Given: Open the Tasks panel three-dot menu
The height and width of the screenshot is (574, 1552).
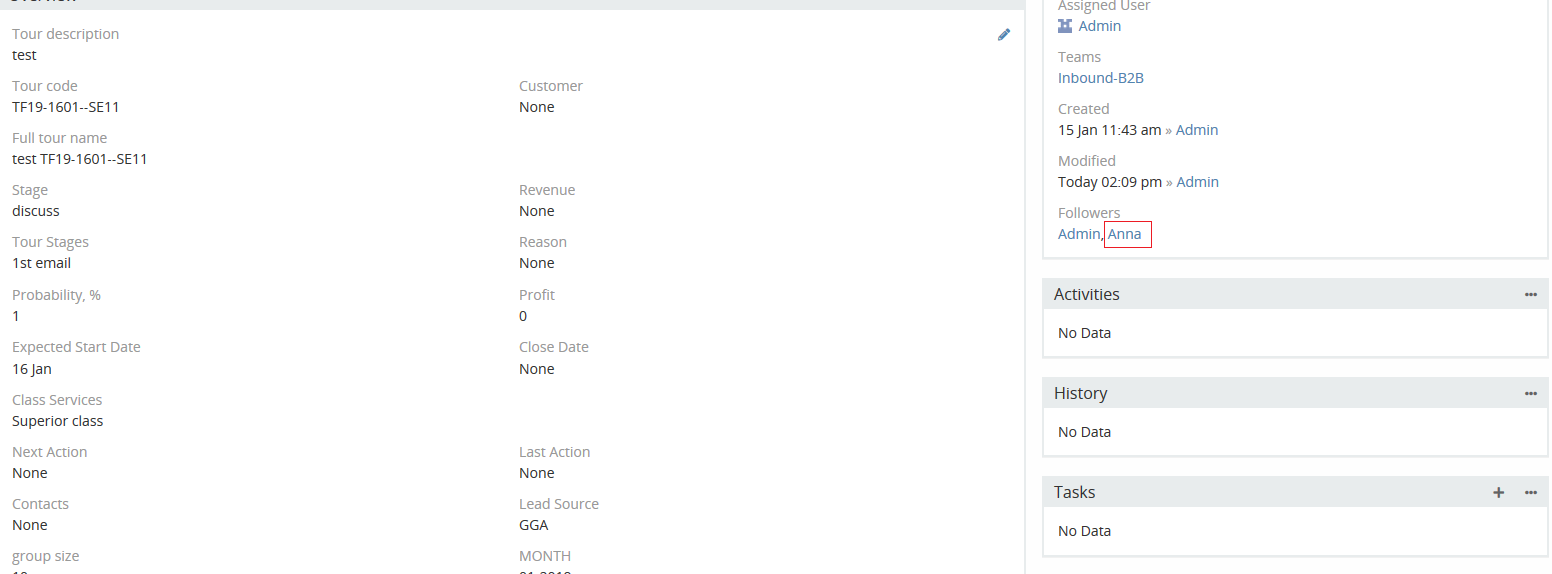Looking at the screenshot, I should [x=1530, y=492].
